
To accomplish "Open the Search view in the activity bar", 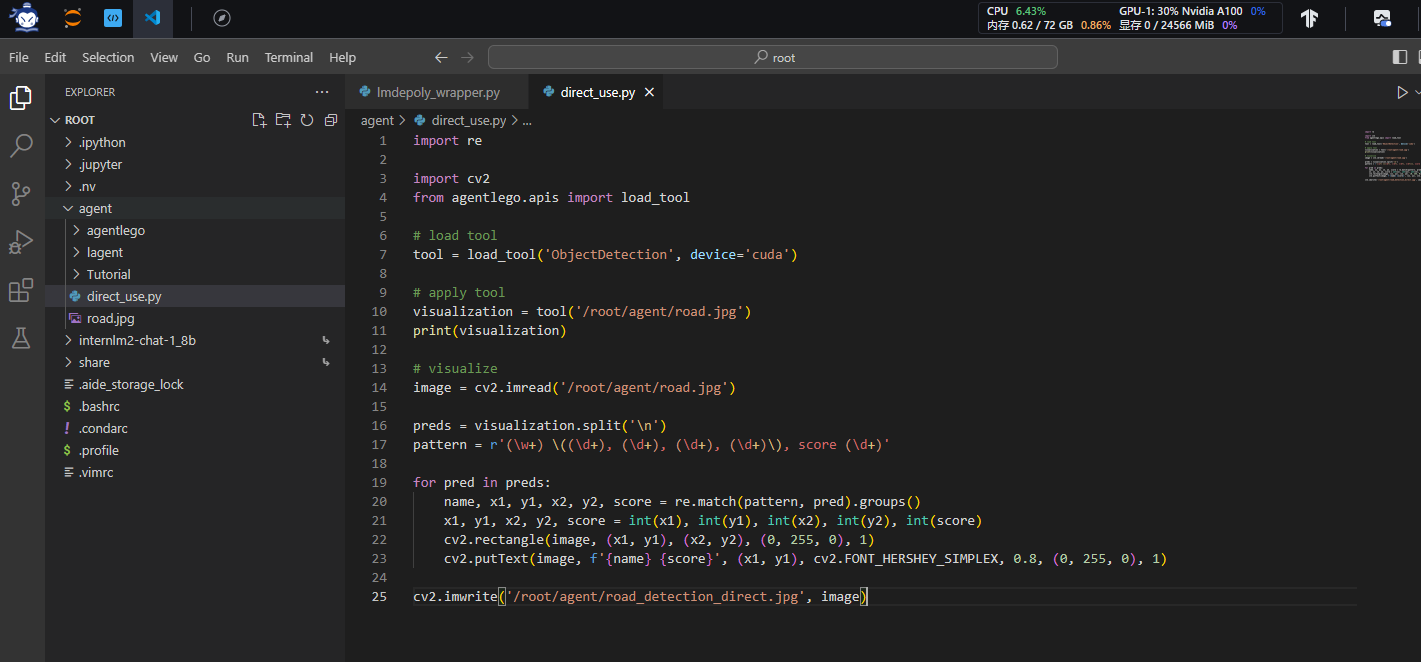I will (21, 147).
